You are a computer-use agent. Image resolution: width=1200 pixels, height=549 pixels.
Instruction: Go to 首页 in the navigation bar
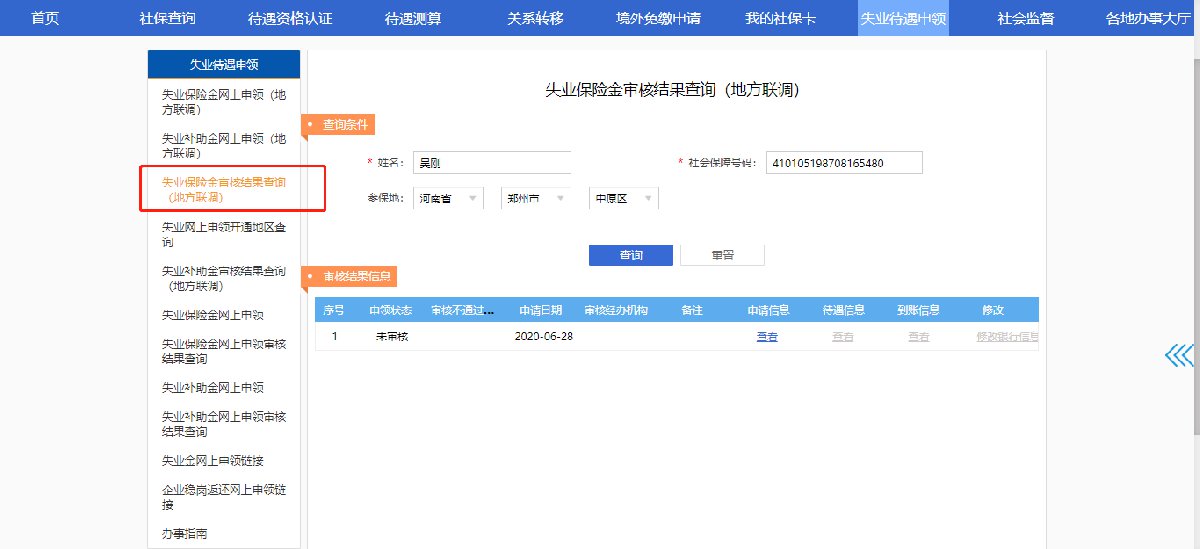pyautogui.click(x=45, y=18)
